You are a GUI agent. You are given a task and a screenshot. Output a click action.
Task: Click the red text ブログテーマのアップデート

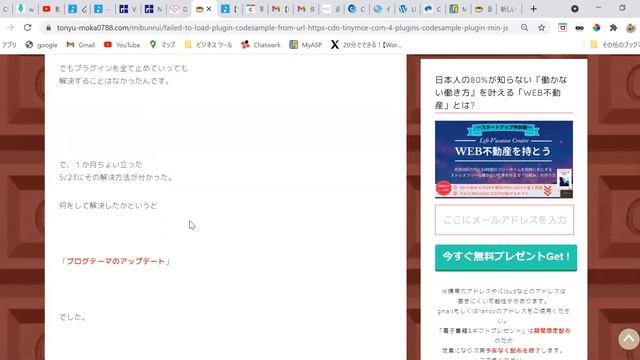[x=116, y=261]
